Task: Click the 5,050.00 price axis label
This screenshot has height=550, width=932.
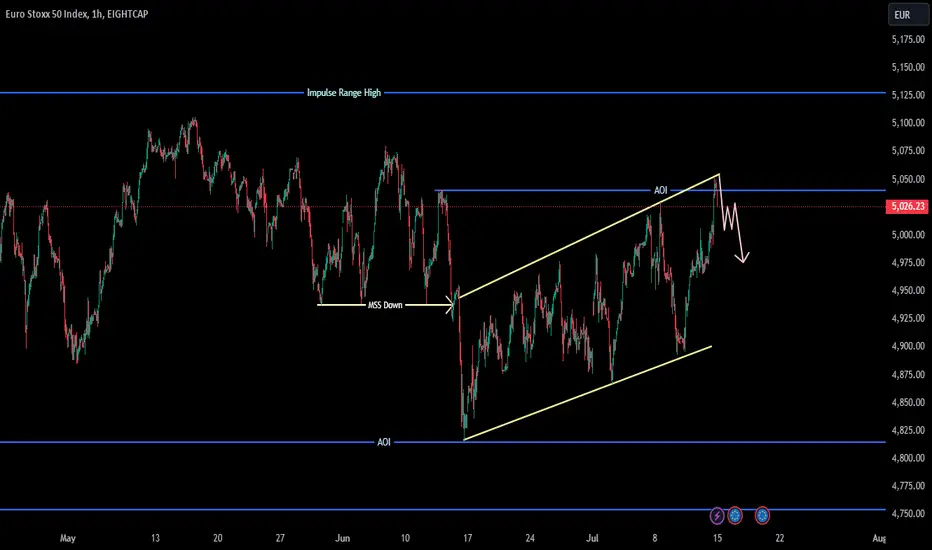Action: click(908, 179)
